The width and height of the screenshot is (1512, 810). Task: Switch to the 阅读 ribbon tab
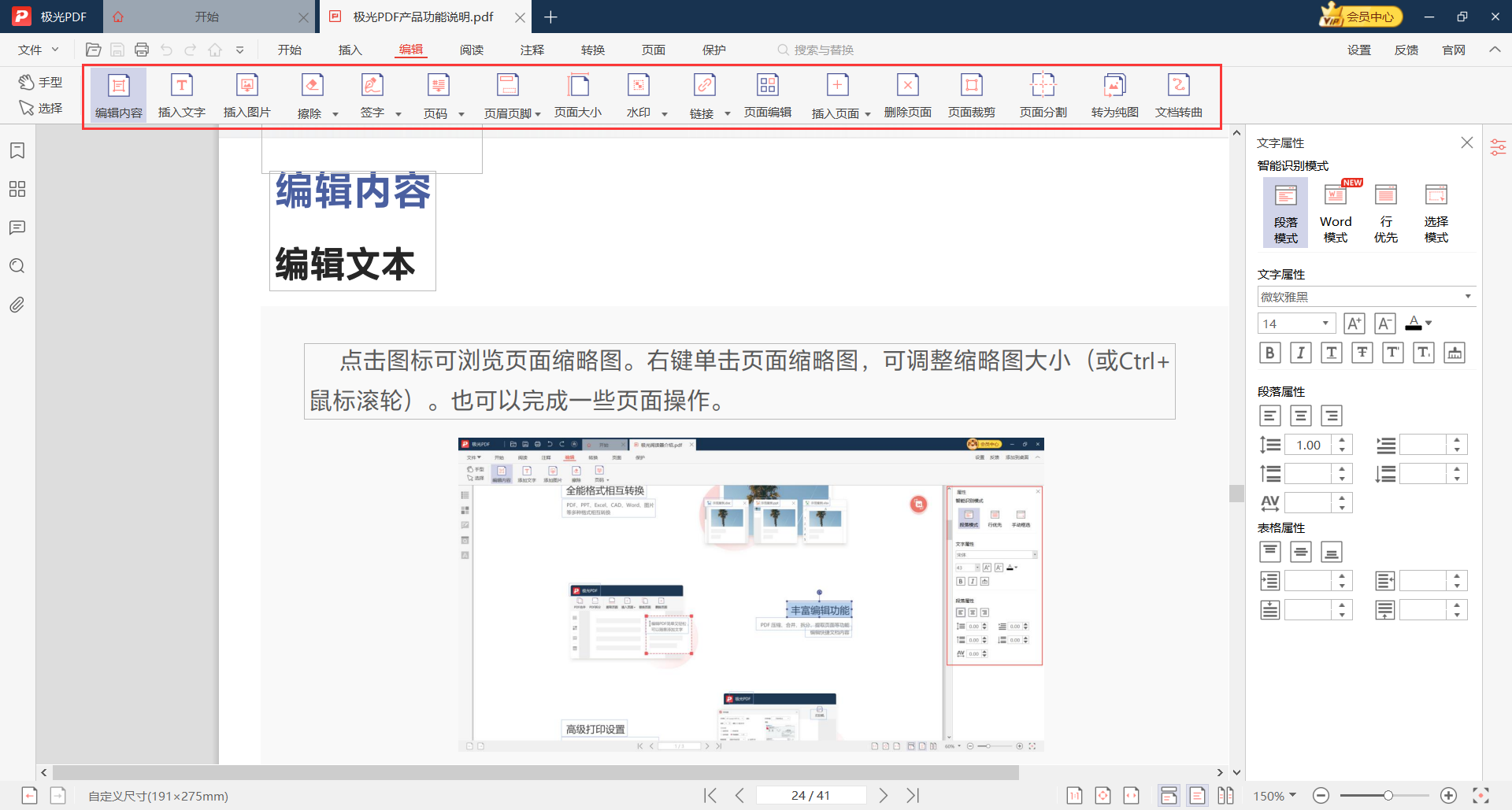pos(471,49)
